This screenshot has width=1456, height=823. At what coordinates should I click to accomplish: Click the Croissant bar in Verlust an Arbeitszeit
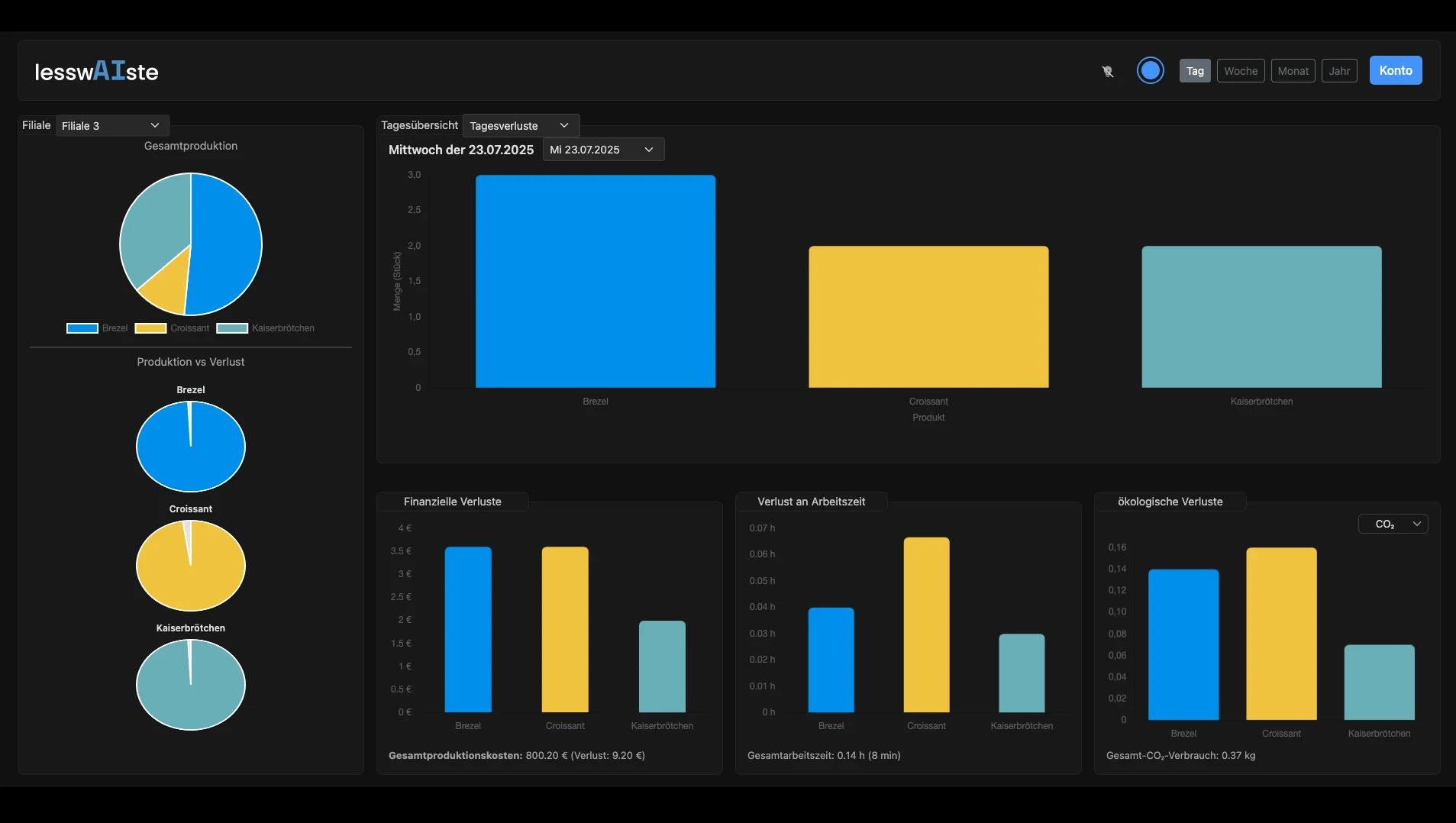tap(925, 625)
